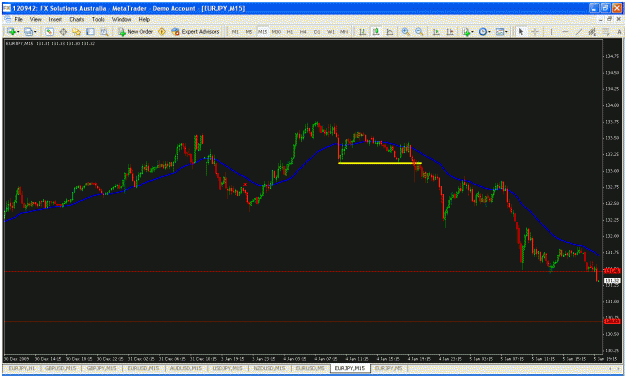625x376 pixels.
Task: Select the Trendline drawing tool
Action: (579, 32)
